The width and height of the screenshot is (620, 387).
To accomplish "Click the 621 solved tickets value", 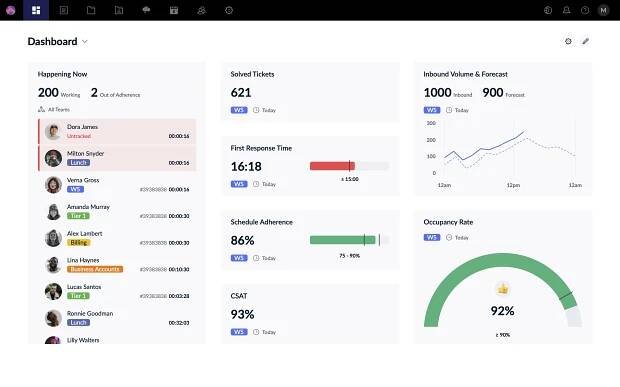I will point(241,93).
